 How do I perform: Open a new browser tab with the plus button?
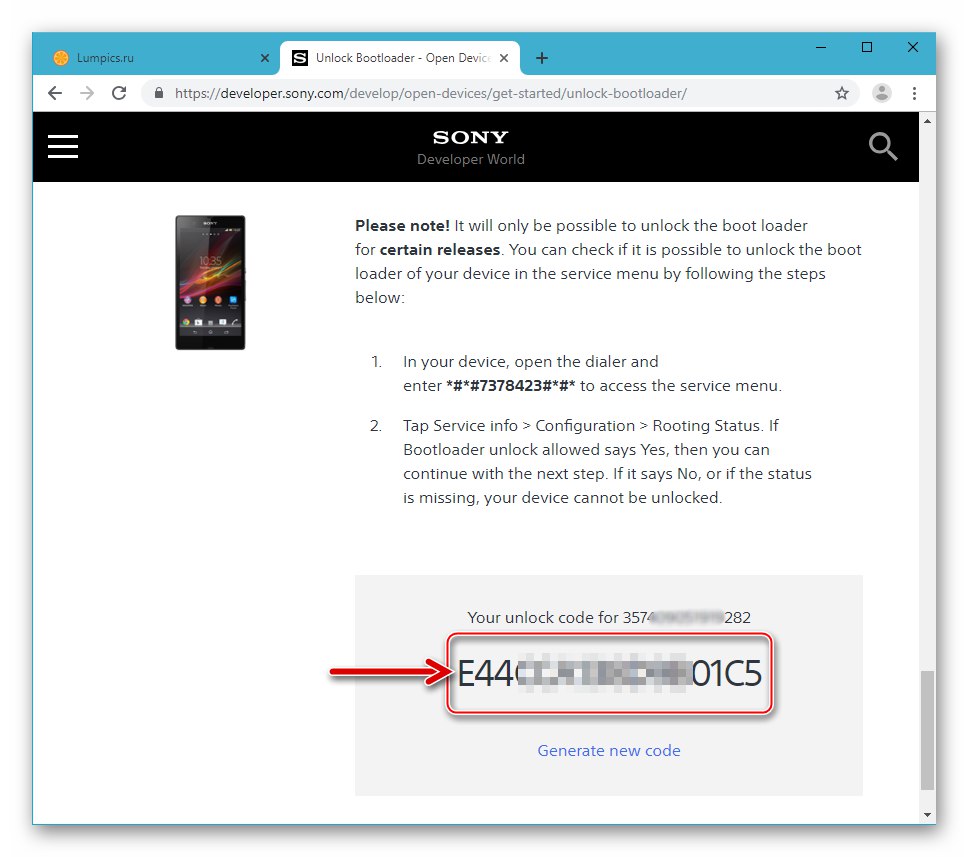pos(541,58)
